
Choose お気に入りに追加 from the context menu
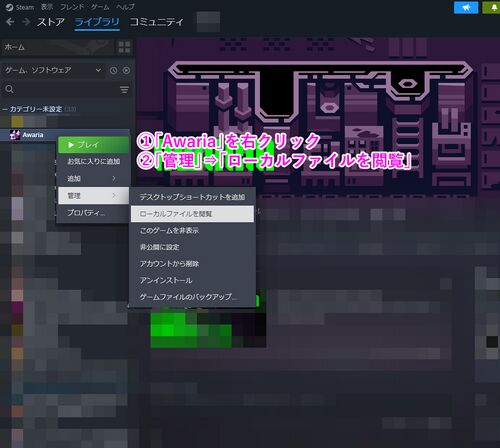(93, 162)
